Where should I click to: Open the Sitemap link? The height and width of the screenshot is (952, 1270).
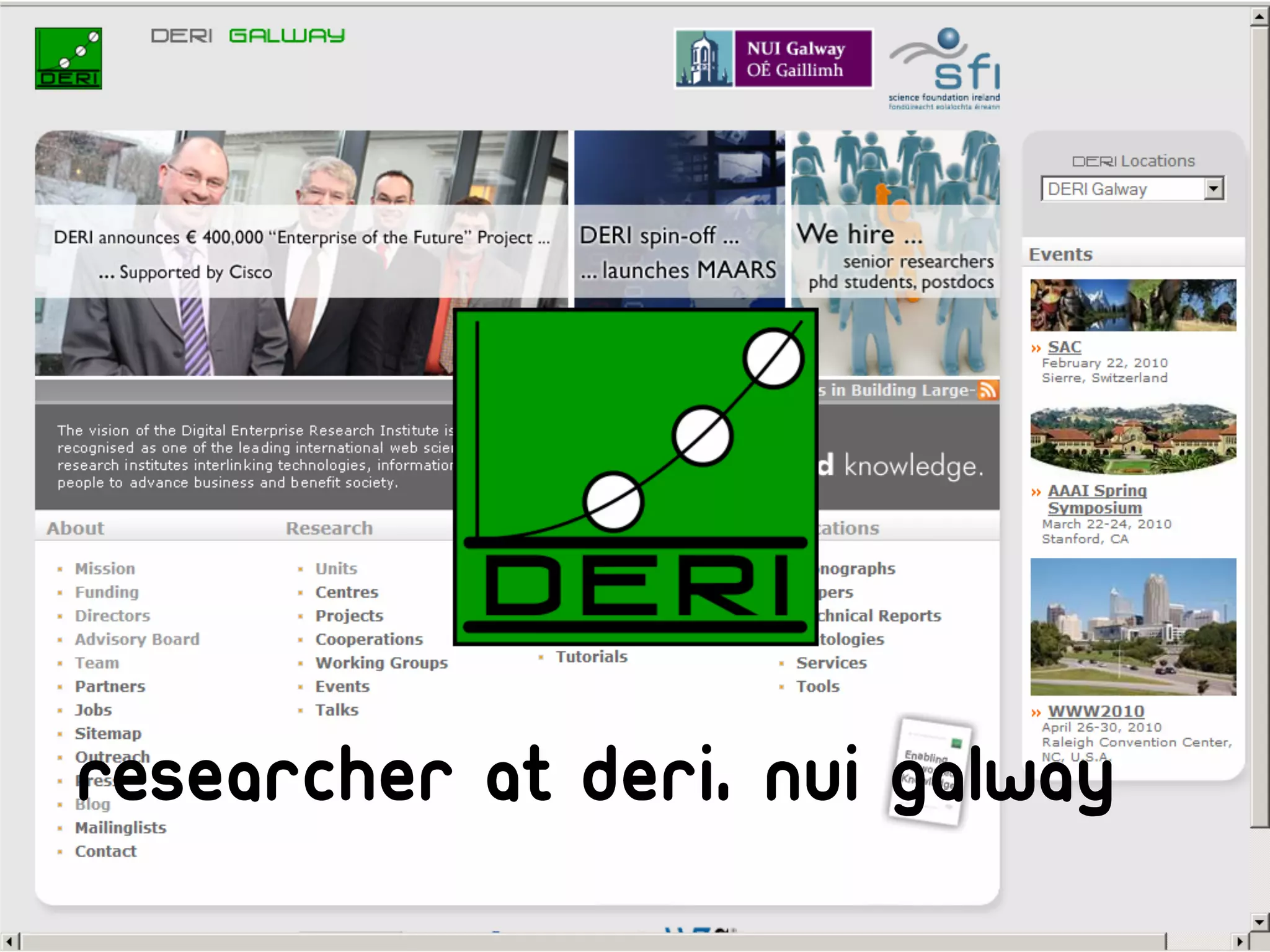point(108,733)
